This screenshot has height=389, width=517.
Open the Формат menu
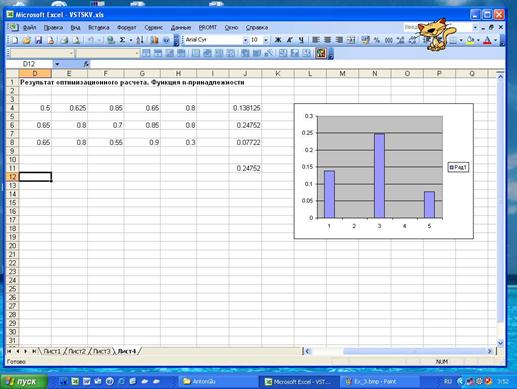tap(127, 28)
